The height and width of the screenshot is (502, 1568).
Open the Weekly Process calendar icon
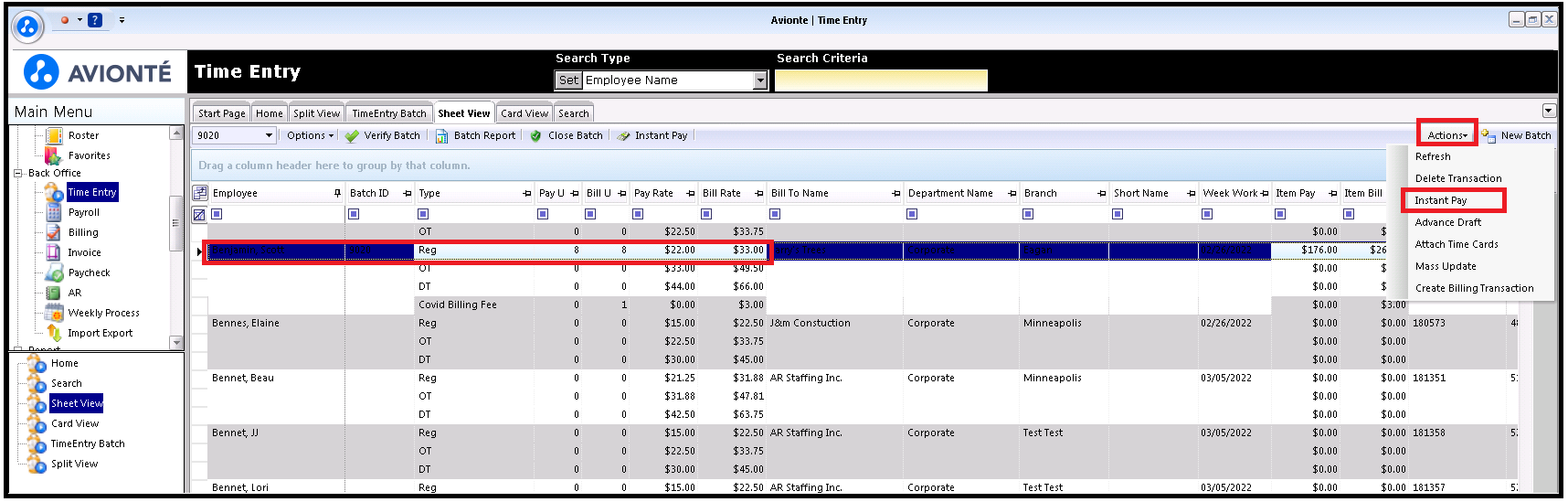[x=55, y=313]
